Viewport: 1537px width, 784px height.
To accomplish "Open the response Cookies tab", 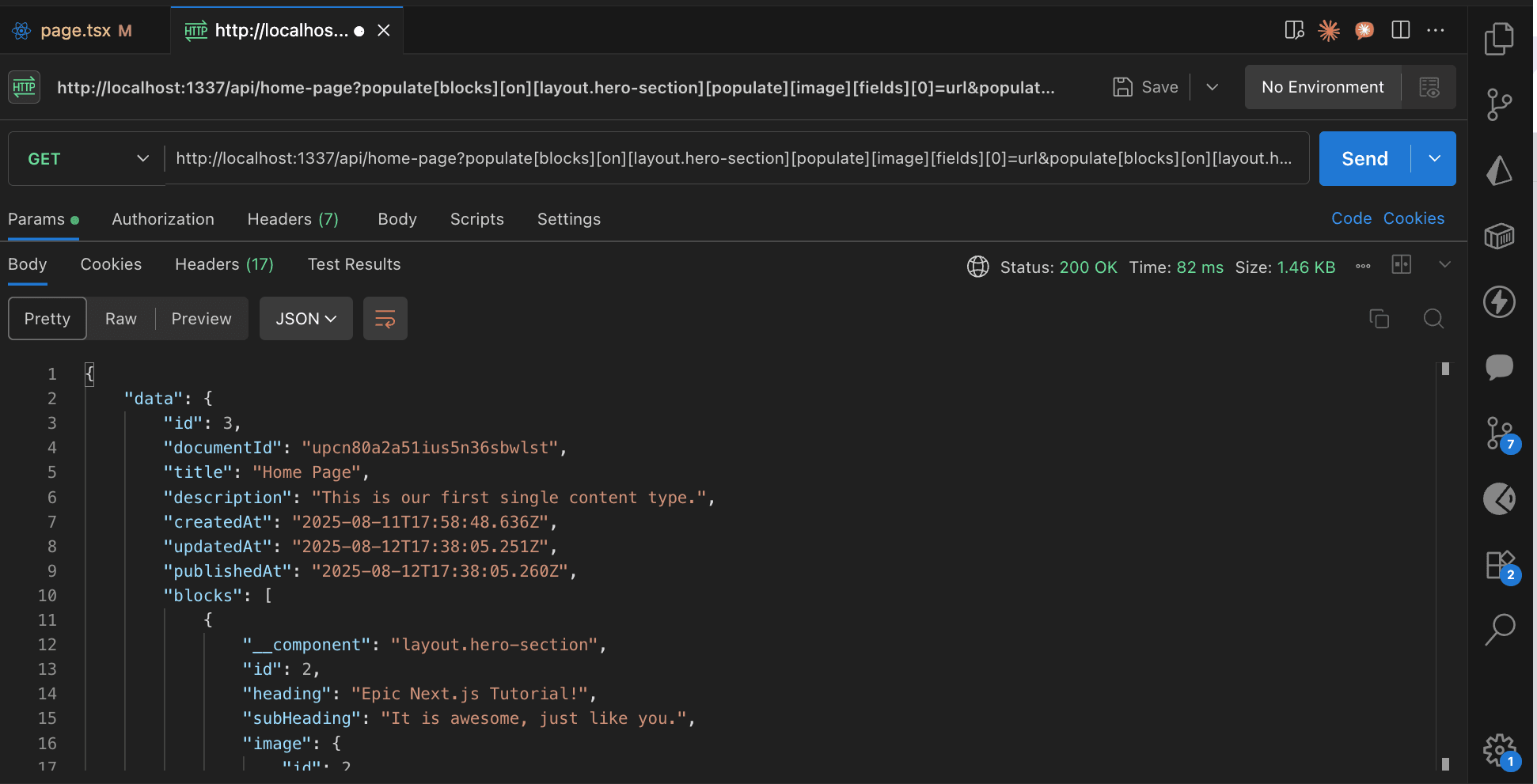I will (111, 264).
